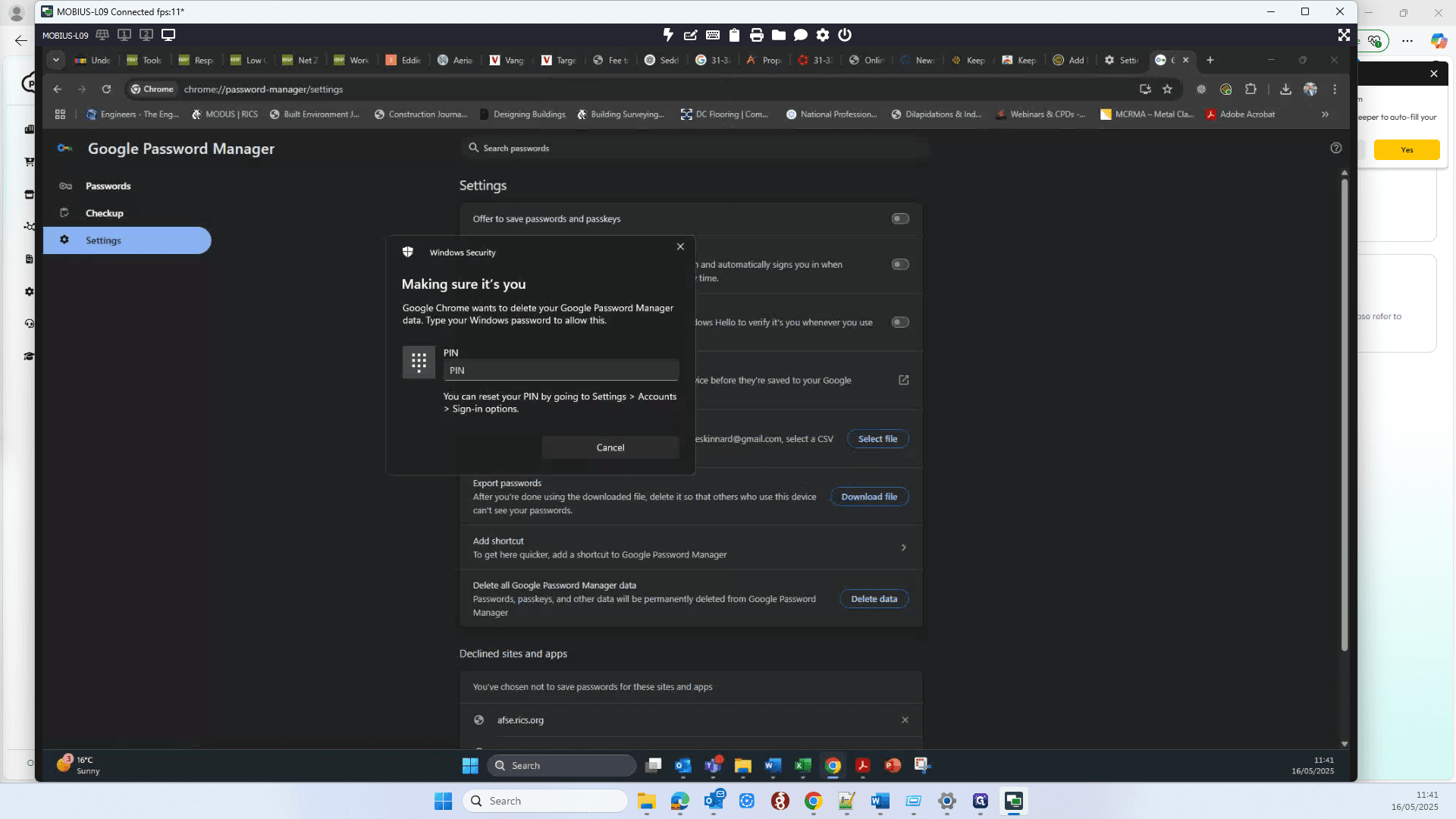
Task: Click the printer icon in remote toolbar
Action: click(x=756, y=35)
